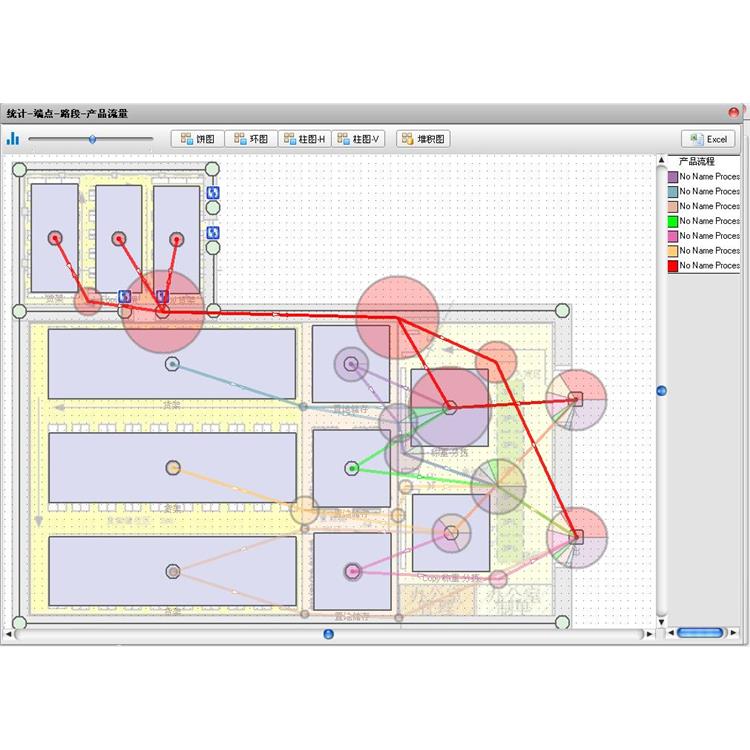Click the lower-right square endpoint pie node
Image resolution: width=750 pixels, height=750 pixels.
point(577,537)
